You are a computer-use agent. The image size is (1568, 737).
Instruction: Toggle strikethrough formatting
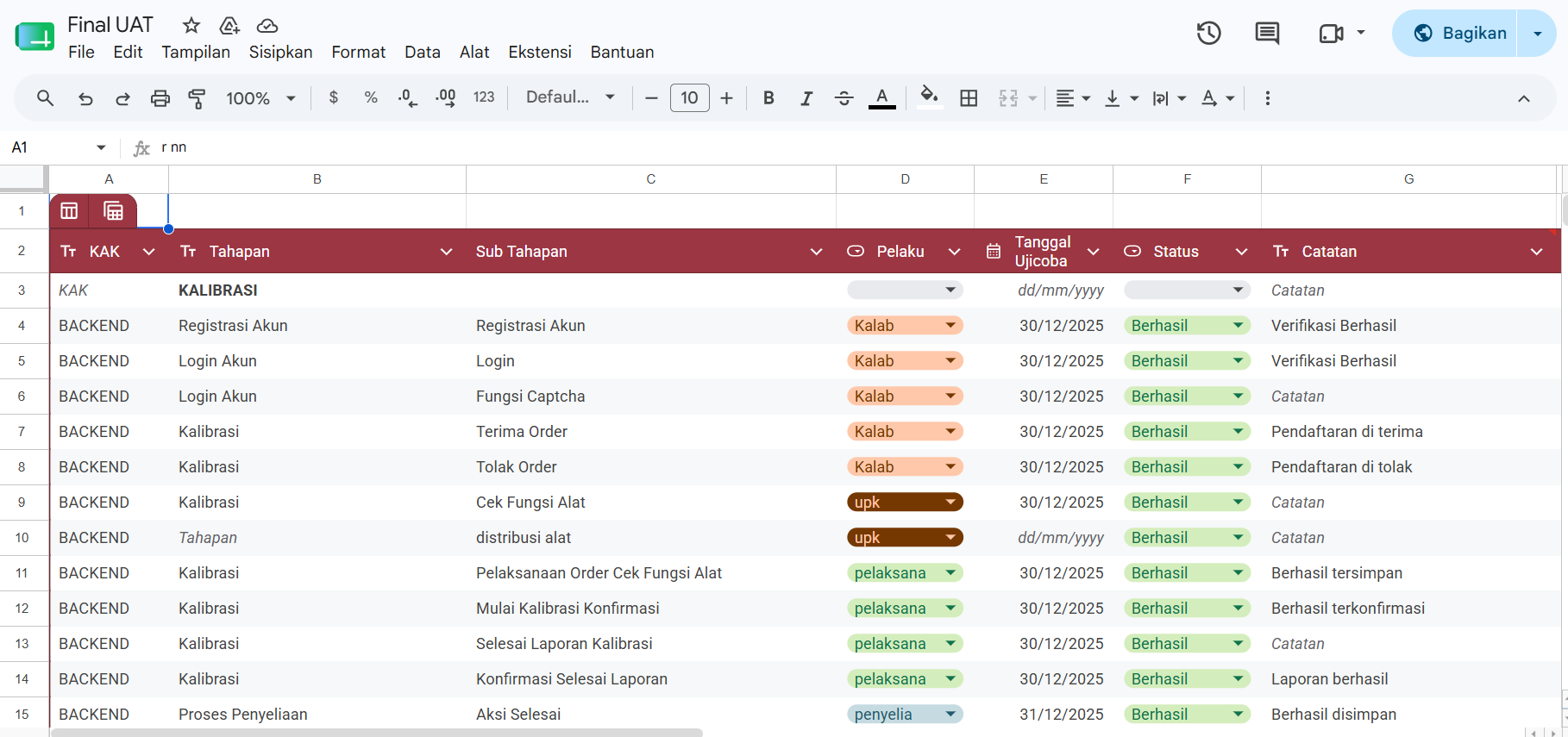844,97
